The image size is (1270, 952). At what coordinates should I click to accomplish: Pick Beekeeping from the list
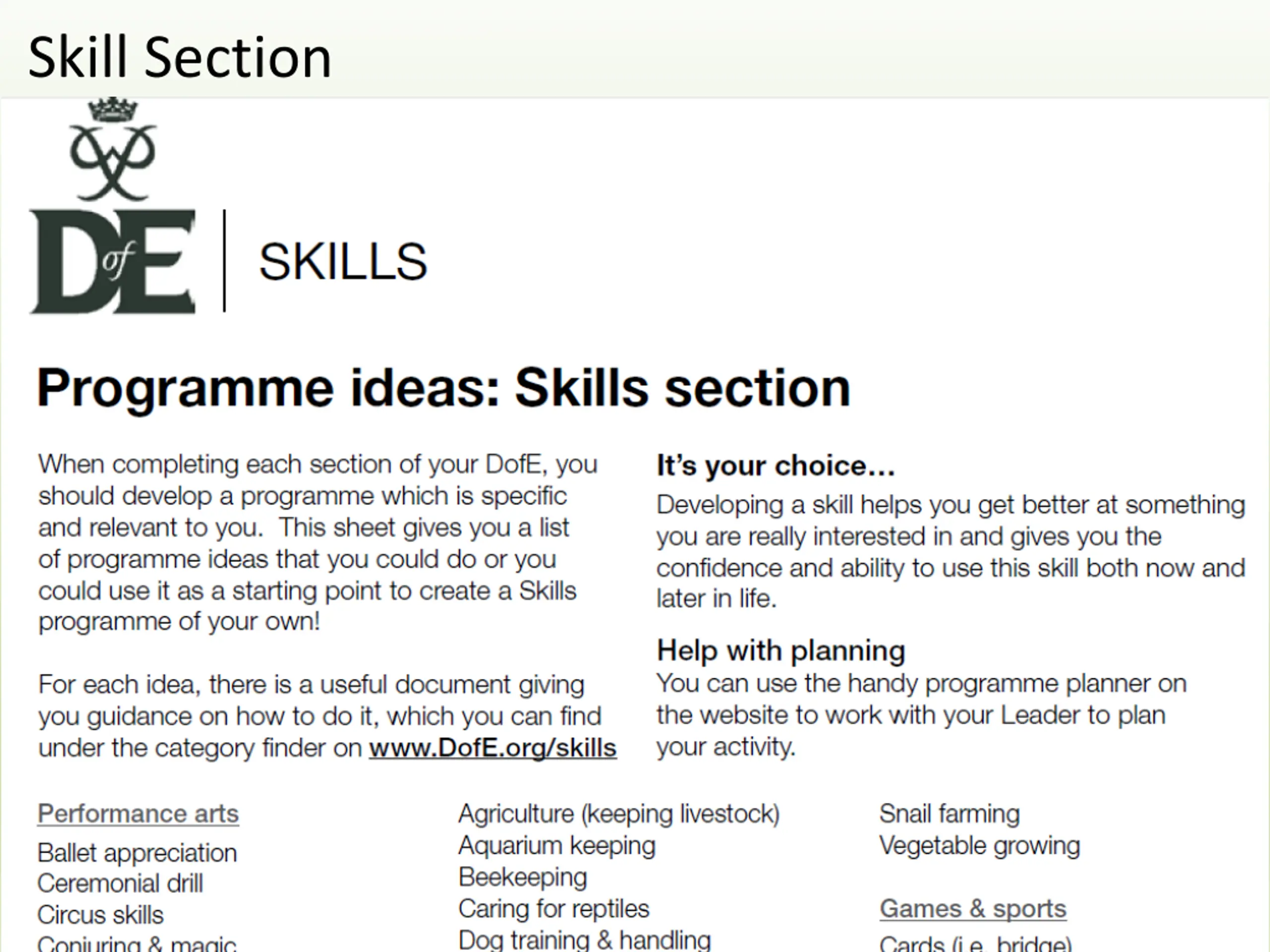click(x=522, y=878)
